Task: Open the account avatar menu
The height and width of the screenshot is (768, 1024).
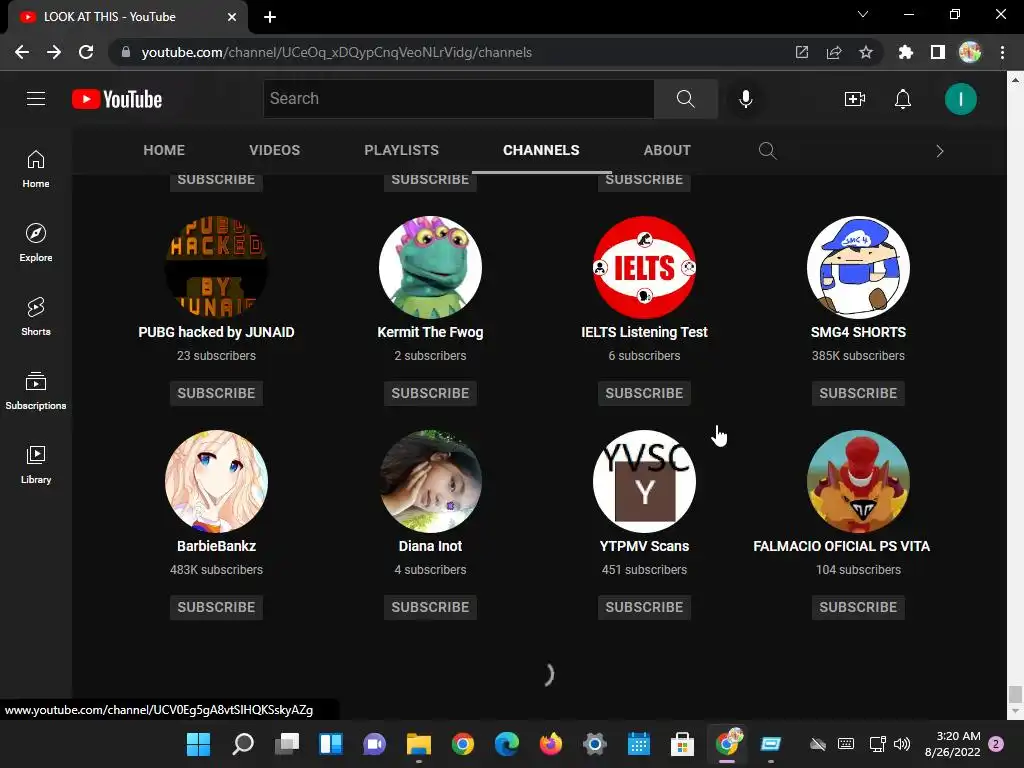Action: click(960, 99)
